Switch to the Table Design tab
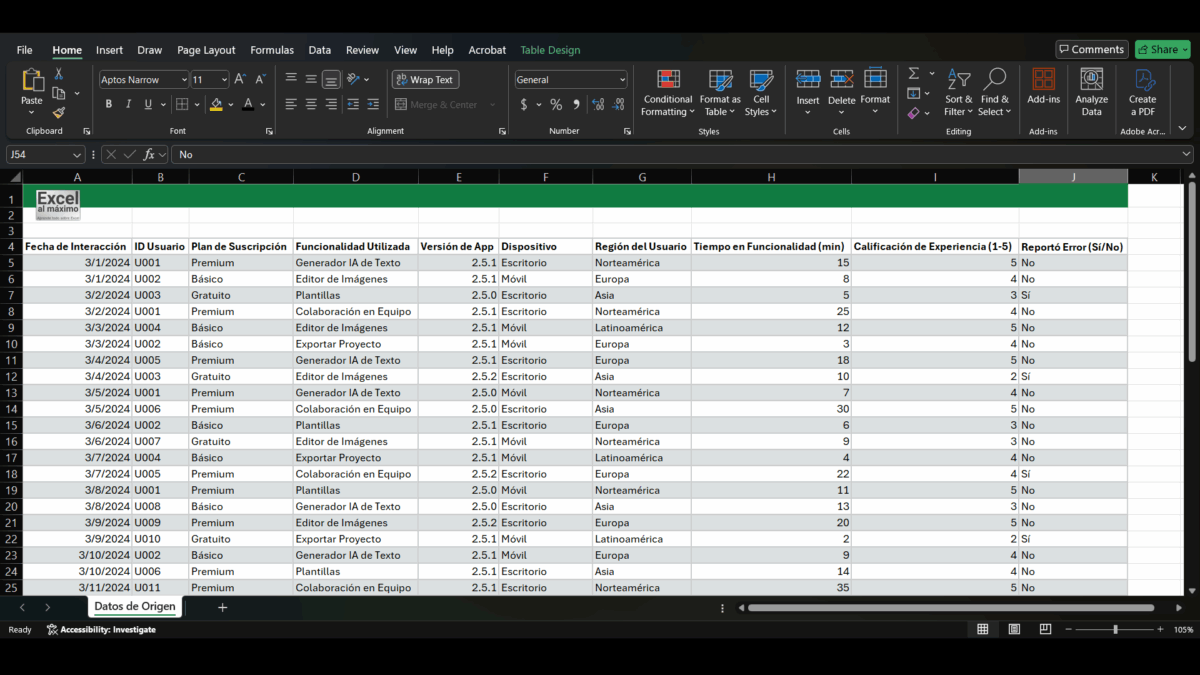Viewport: 1200px width, 675px height. [550, 50]
